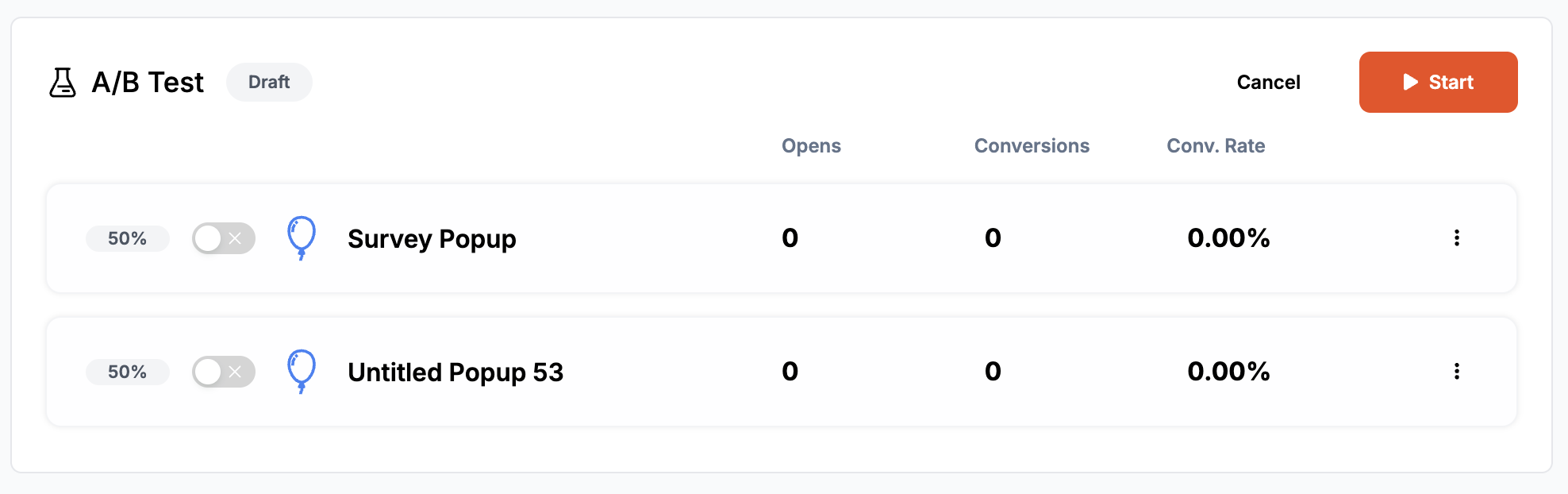Open the Untitled Popup 53 options dropdown
This screenshot has width=1568, height=494.
click(1457, 372)
